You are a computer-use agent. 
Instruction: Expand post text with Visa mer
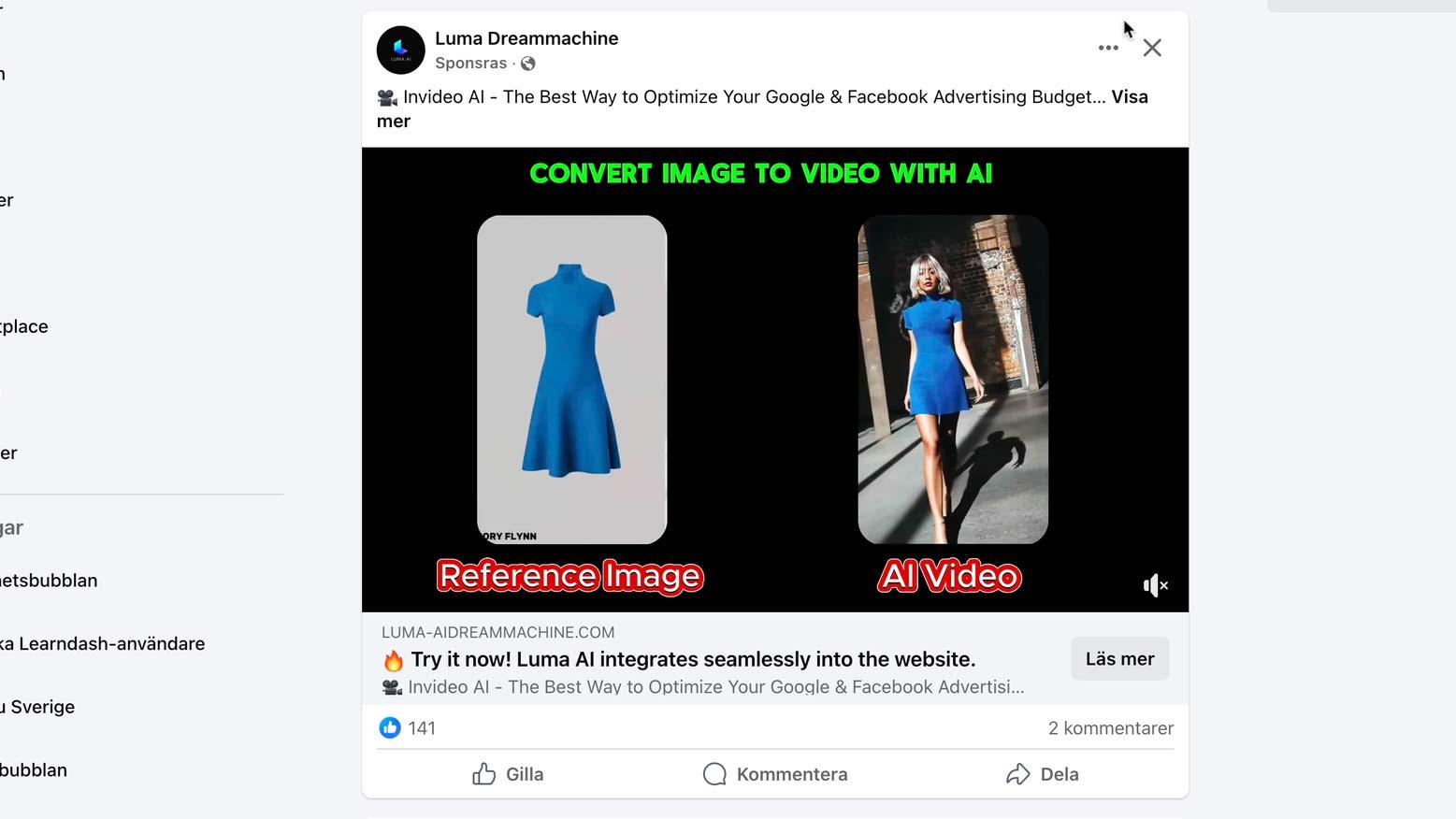(762, 109)
